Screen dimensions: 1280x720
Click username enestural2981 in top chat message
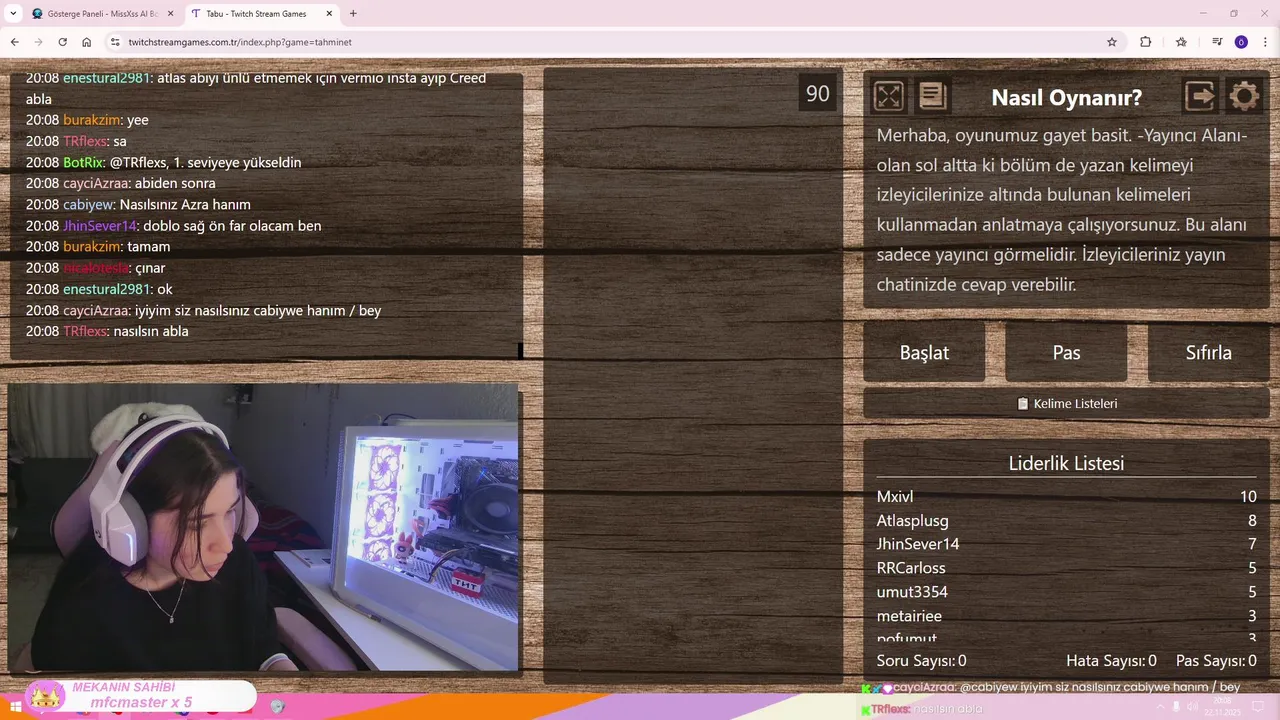point(108,78)
